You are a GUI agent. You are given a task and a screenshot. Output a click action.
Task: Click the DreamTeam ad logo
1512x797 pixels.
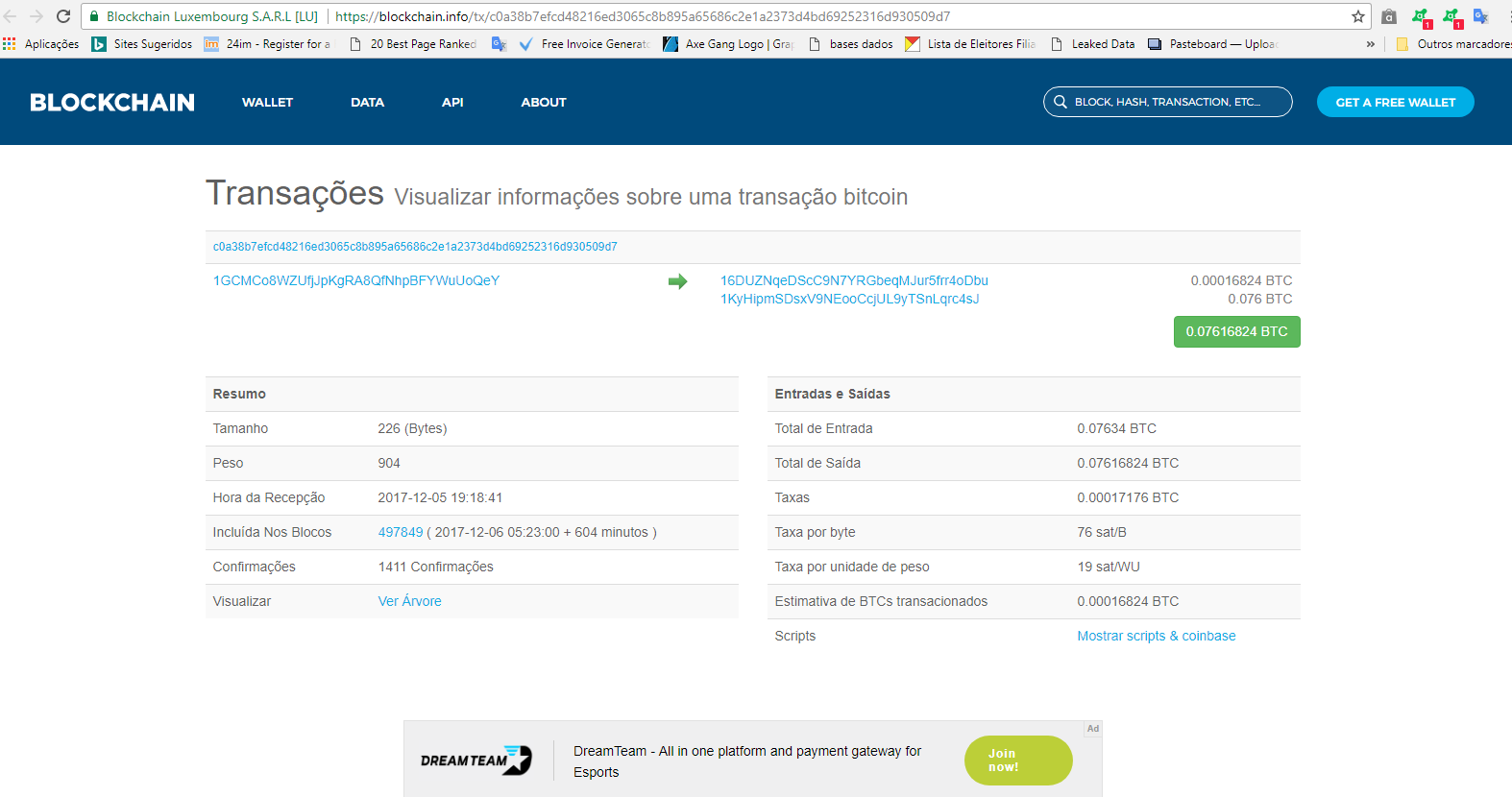point(476,760)
